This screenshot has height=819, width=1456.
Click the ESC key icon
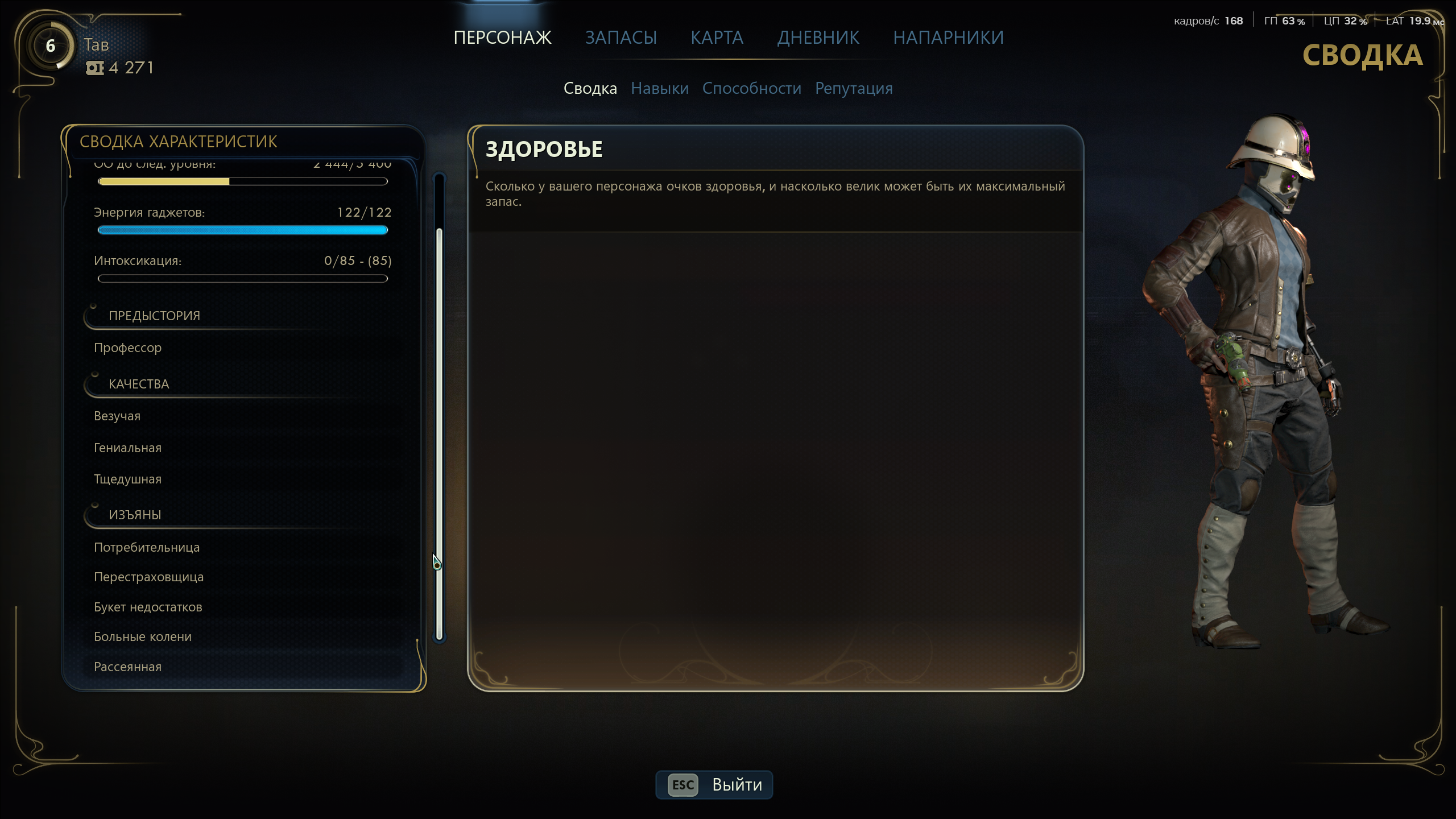(682, 785)
